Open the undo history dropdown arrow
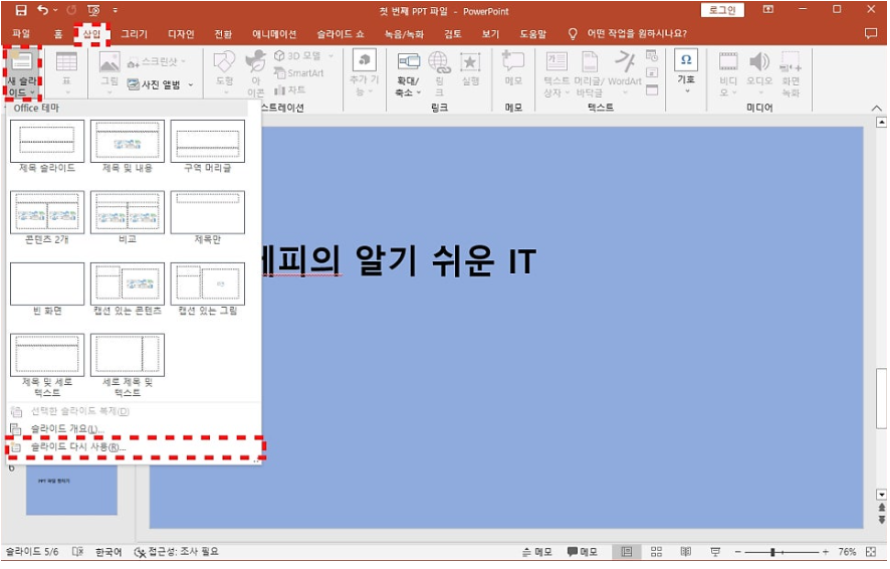Viewport: 890px width, 569px height. [x=56, y=10]
